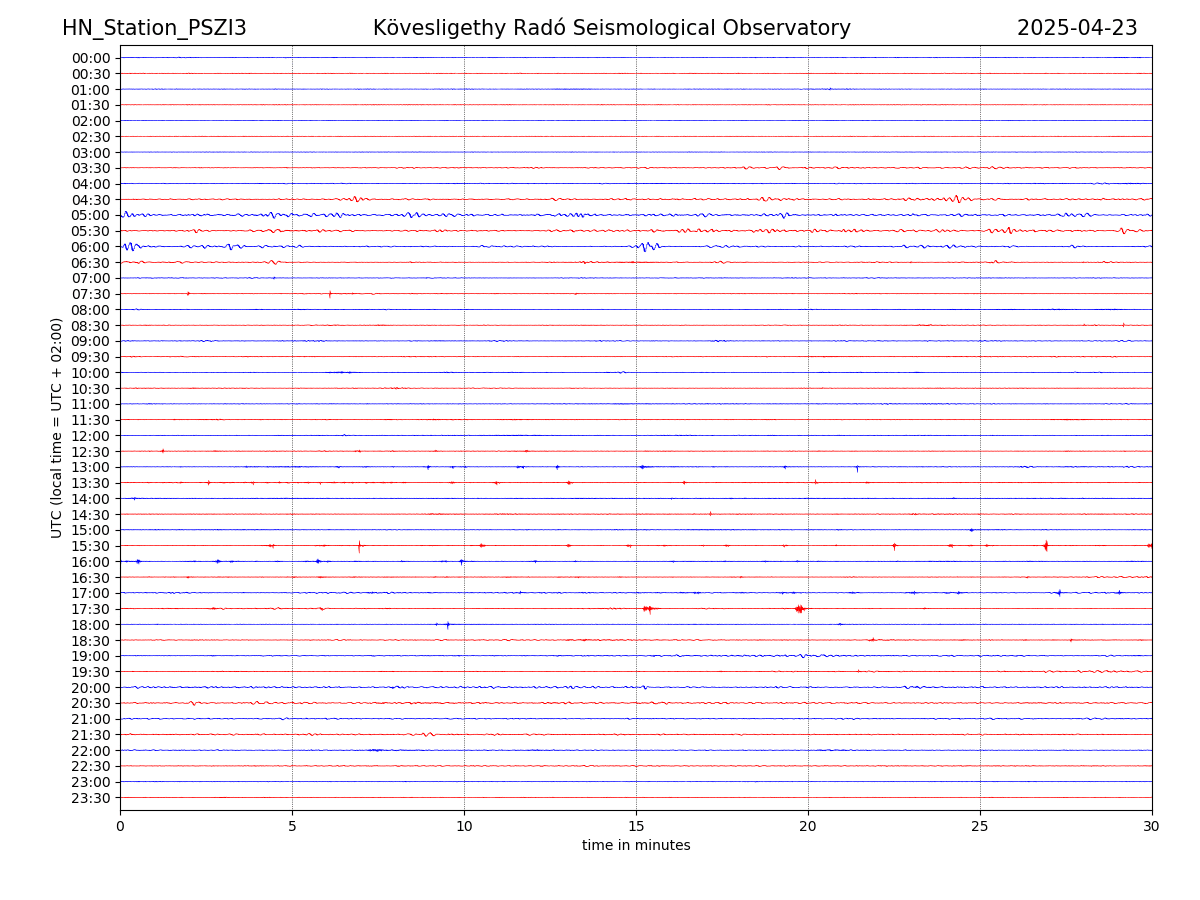Click the large red spike on 15:30 trace
Viewport: 1200px width, 900px height.
coord(1046,545)
